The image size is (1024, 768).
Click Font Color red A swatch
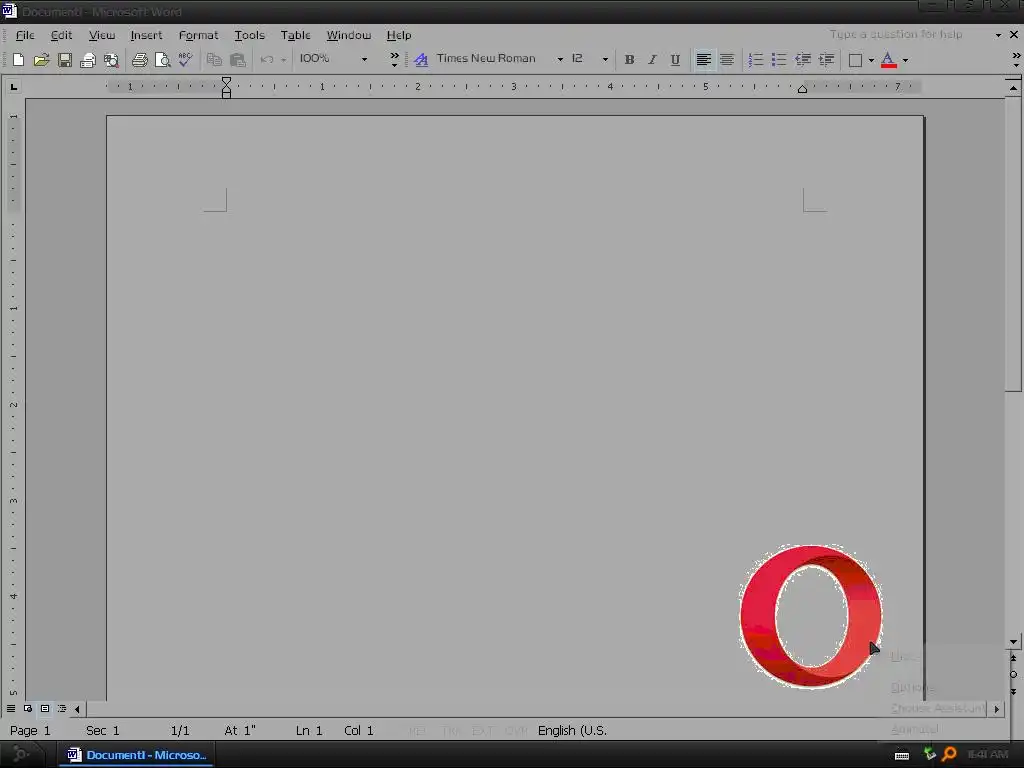coord(888,59)
